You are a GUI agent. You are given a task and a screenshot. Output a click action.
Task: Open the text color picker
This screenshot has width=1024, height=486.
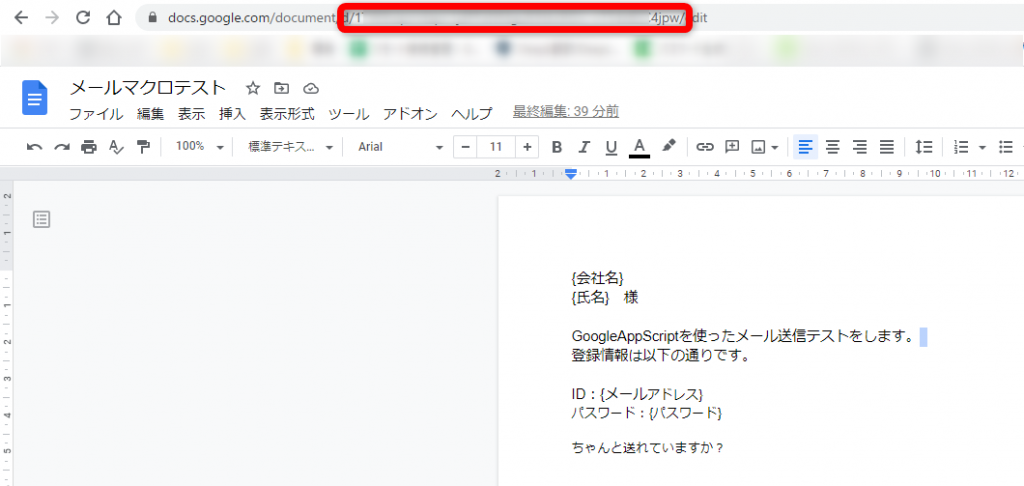[x=639, y=147]
